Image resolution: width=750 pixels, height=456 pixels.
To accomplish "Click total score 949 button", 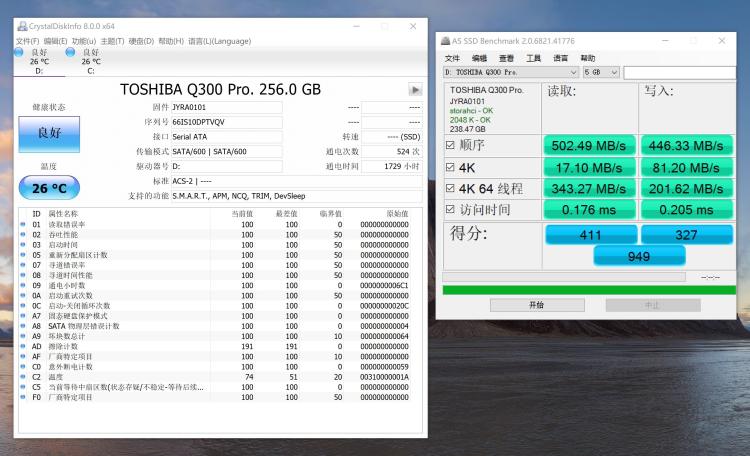I will tap(639, 256).
